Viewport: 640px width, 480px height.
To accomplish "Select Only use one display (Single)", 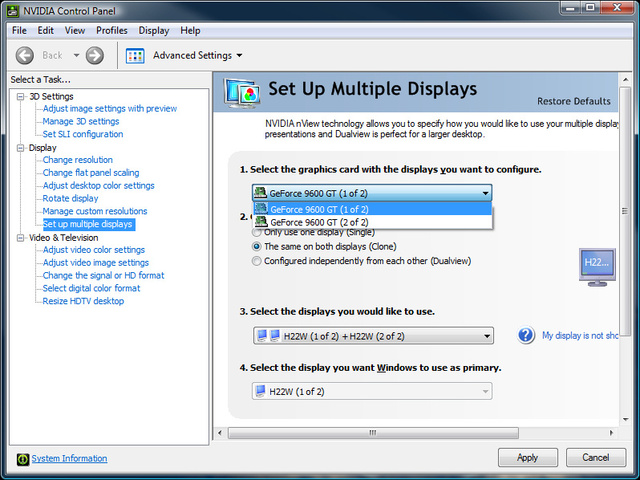I will [313, 232].
